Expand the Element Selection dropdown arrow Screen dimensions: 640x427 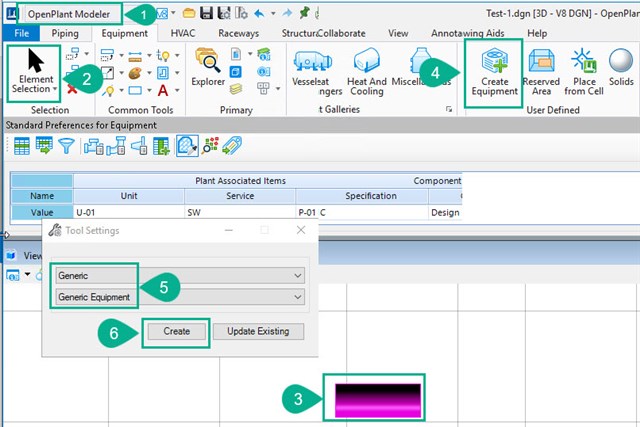click(x=55, y=89)
